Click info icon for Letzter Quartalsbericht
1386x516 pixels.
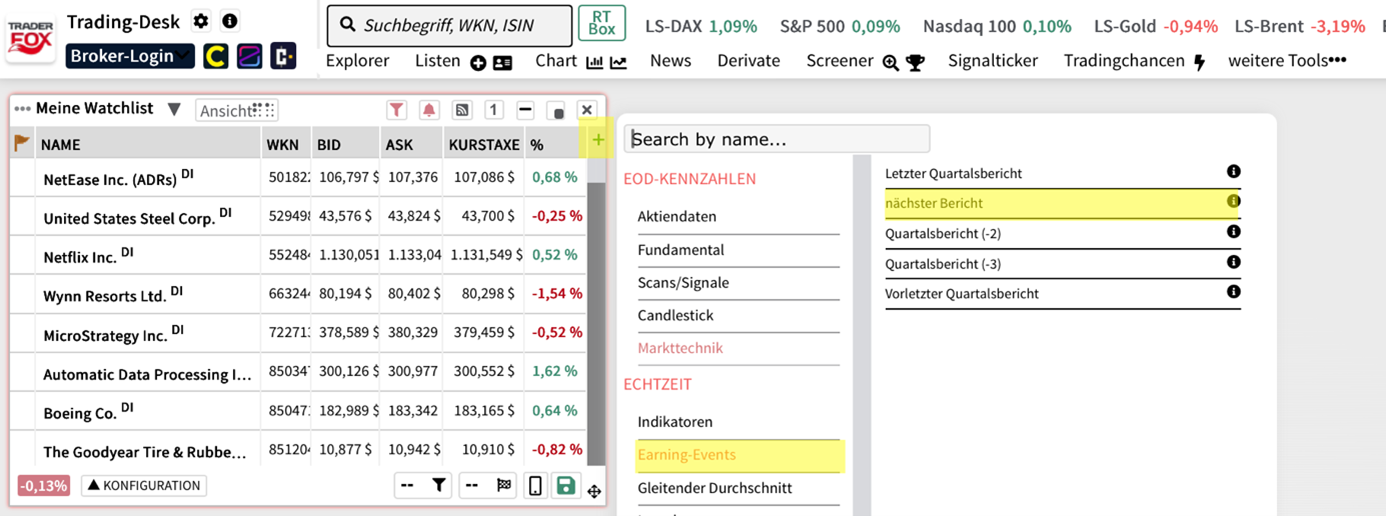click(x=1233, y=172)
